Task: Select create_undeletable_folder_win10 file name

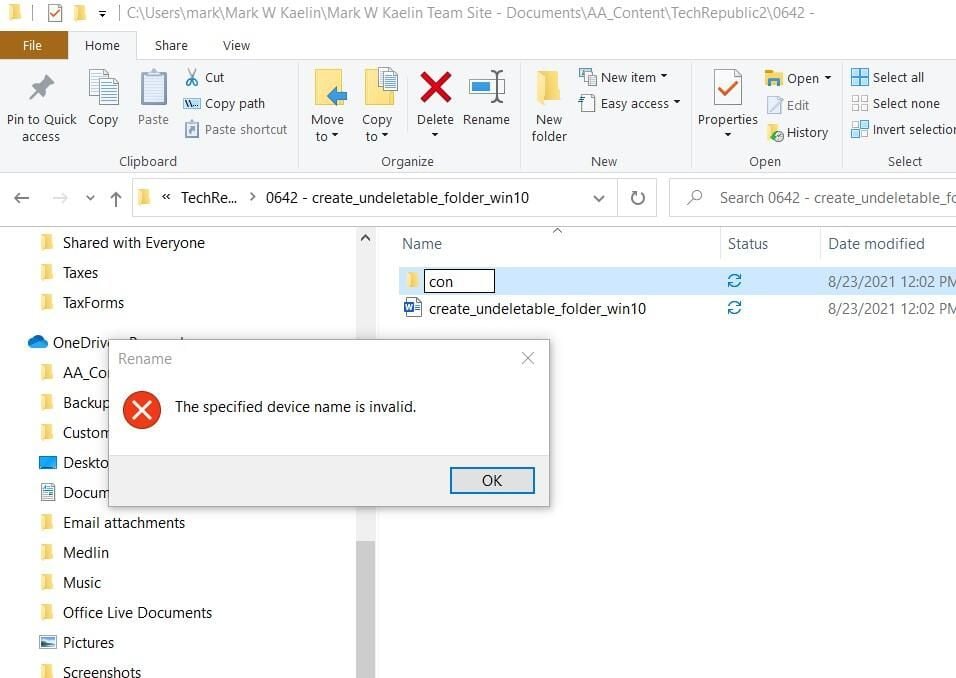Action: pyautogui.click(x=537, y=309)
